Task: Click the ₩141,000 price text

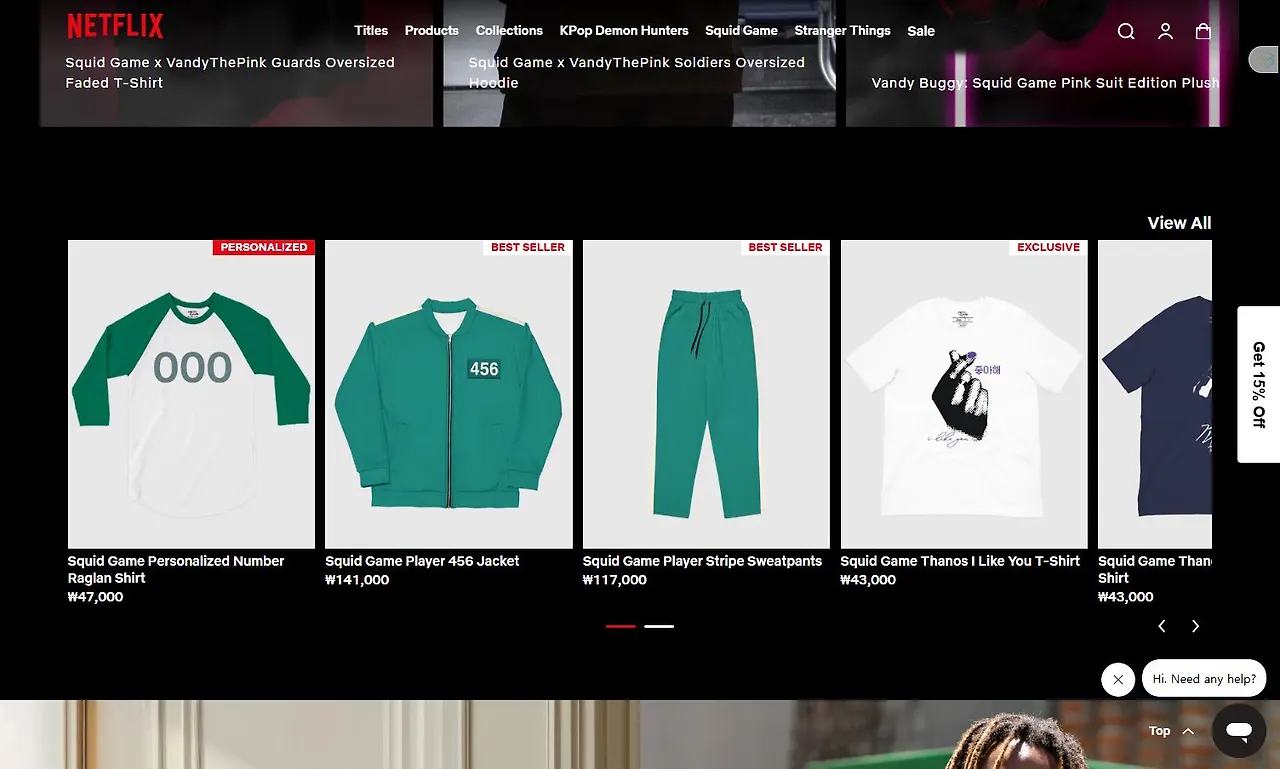Action: [357, 580]
